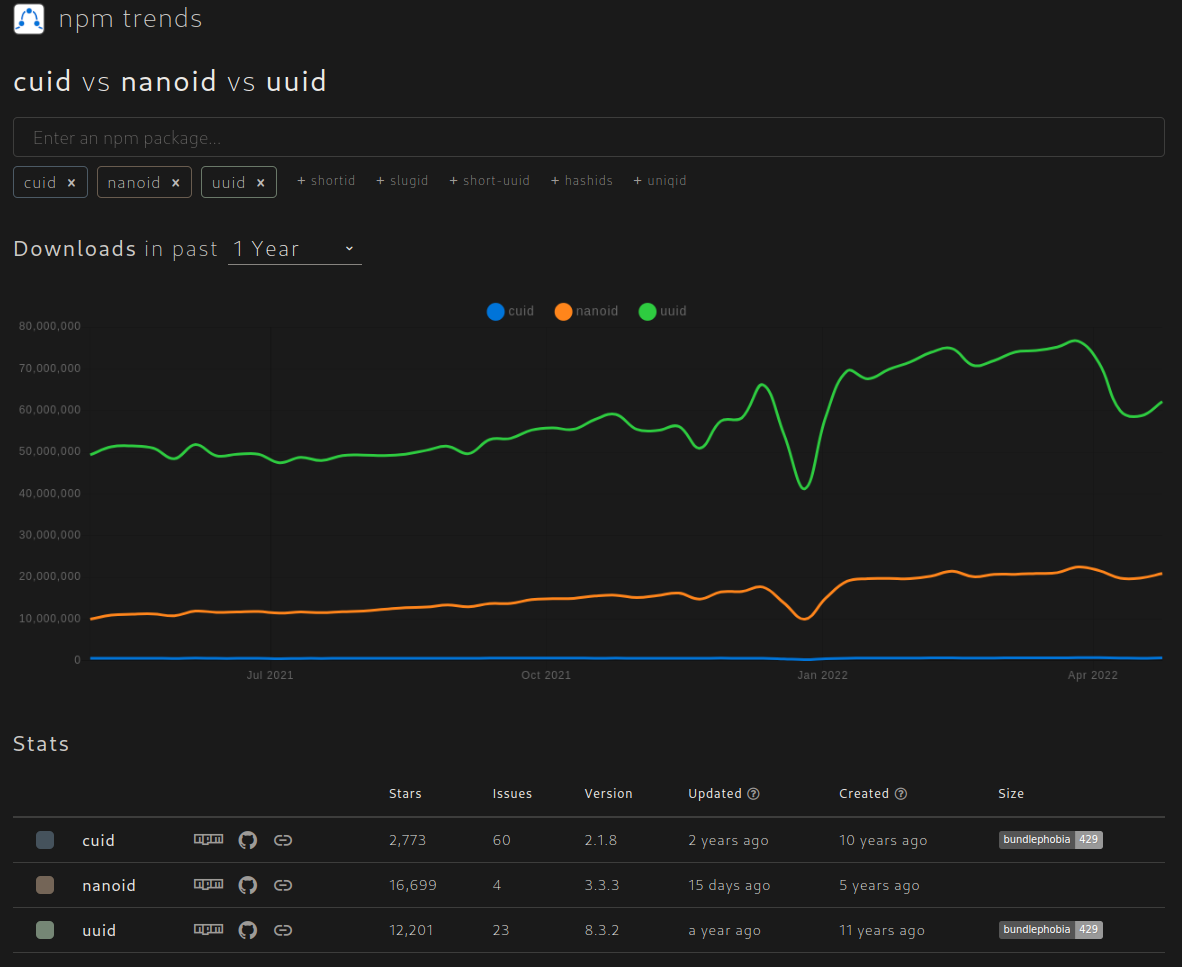Viewport: 1182px width, 967px height.
Task: Click uuid stars value 12,201
Action: (x=411, y=930)
